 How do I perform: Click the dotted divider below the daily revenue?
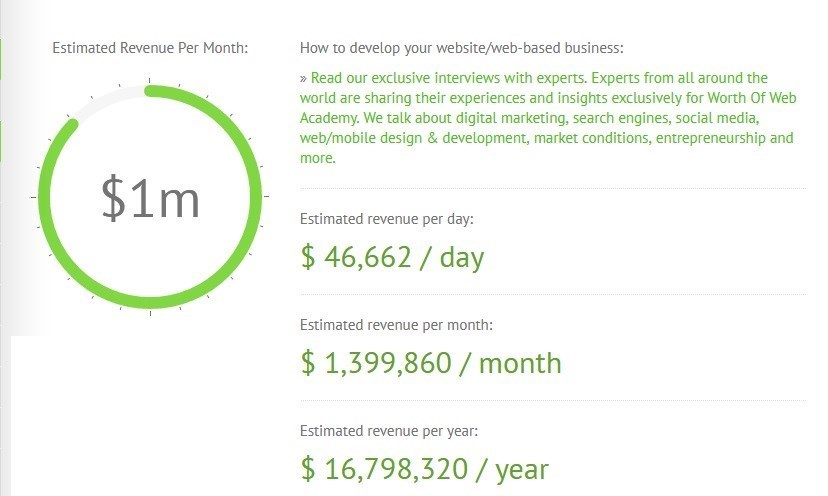point(552,294)
